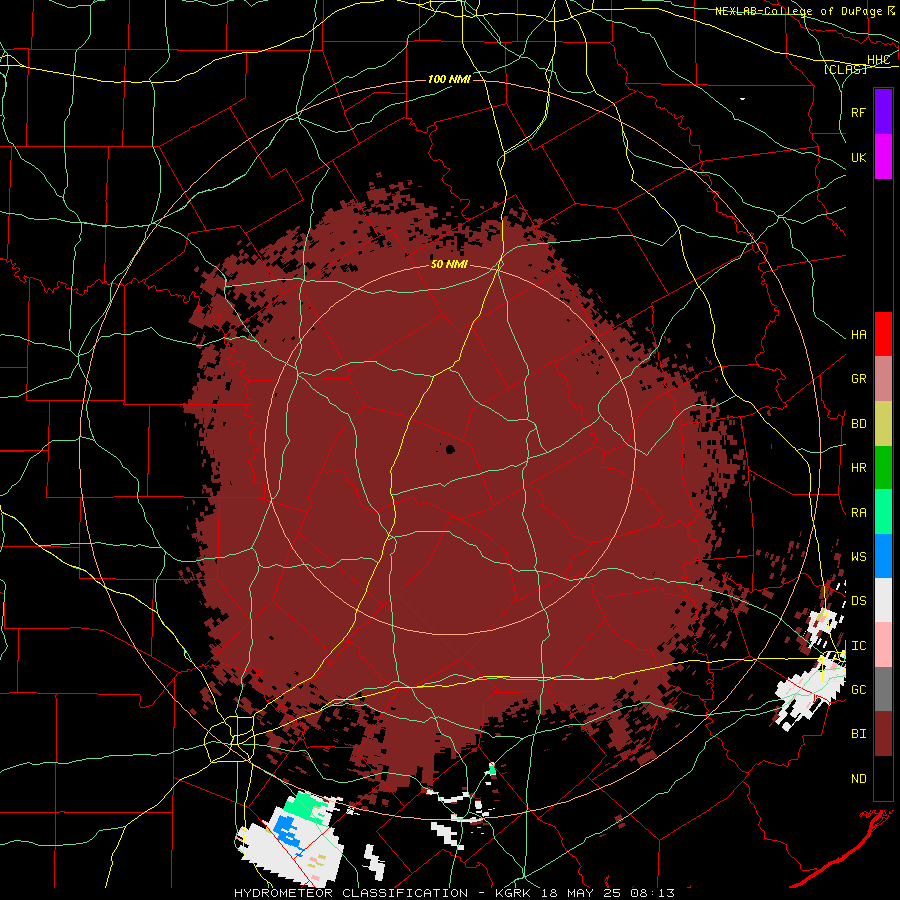Pick the light green RA legend swatch
900x900 pixels.
coord(883,512)
